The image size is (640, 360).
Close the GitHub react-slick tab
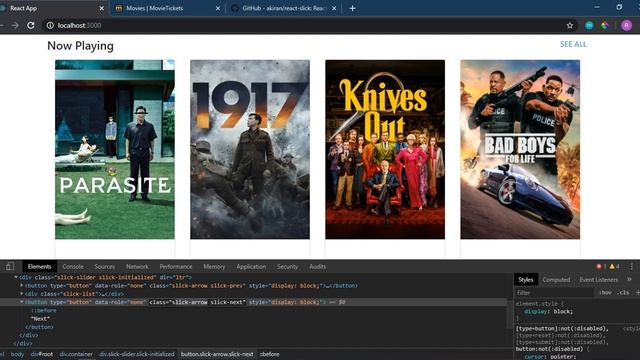334,8
